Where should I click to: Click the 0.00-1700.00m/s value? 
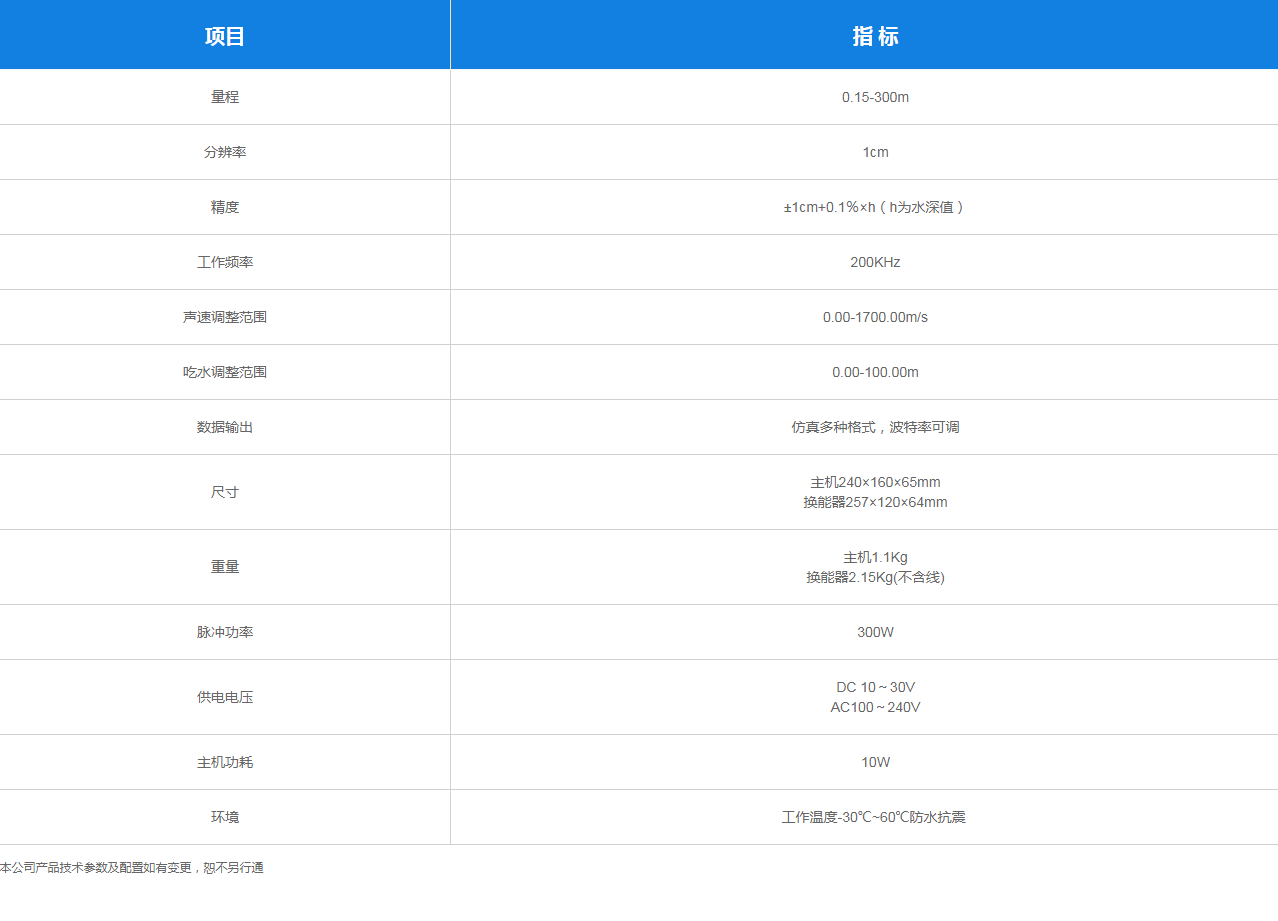coord(875,317)
